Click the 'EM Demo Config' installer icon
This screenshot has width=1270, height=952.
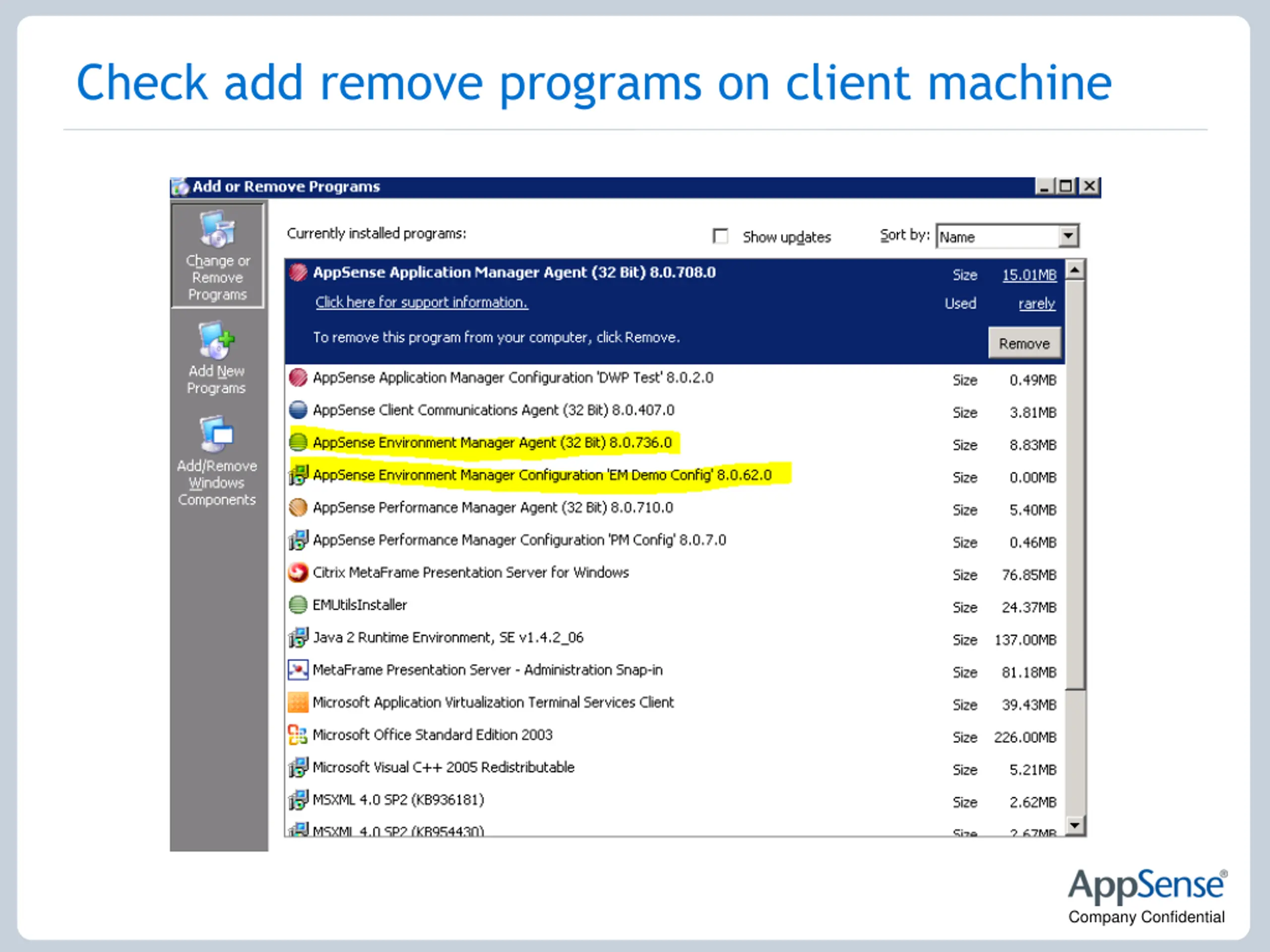click(298, 475)
